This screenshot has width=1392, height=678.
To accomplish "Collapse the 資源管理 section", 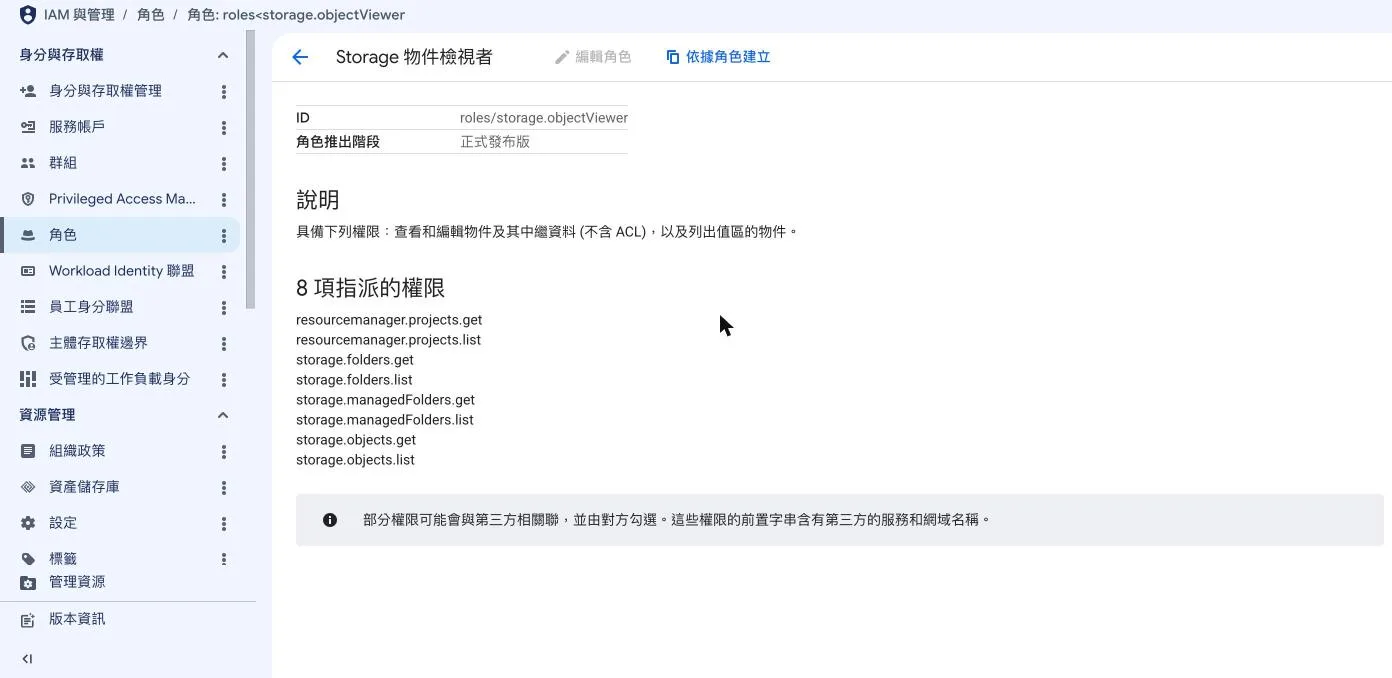I will pos(223,415).
